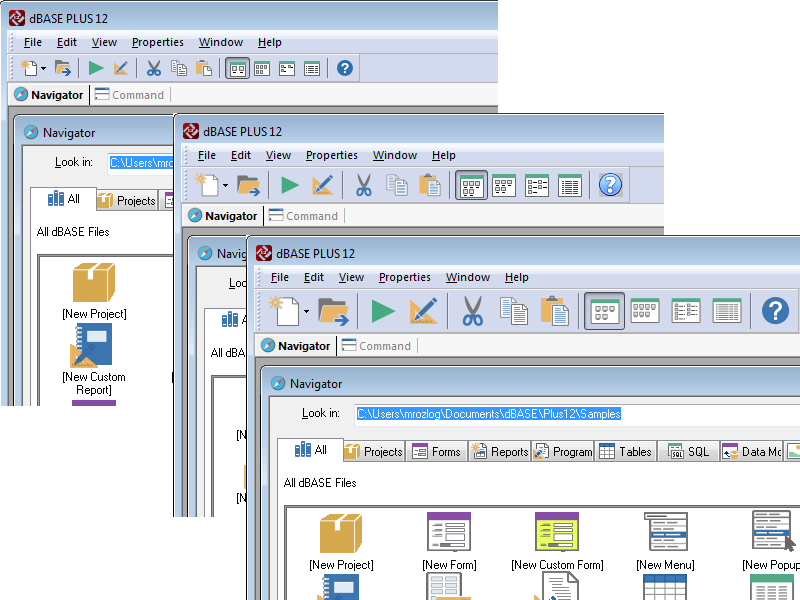Screen dimensions: 800x600
Task: Open the New dropdown arrow in the middle window
Action: tap(225, 185)
